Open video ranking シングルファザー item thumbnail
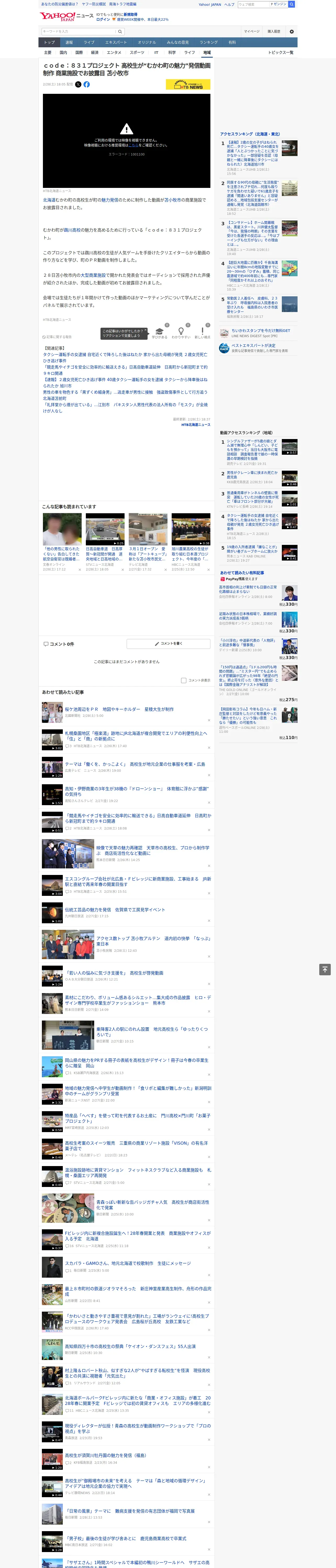This screenshot has width=336, height=1568. point(290,447)
